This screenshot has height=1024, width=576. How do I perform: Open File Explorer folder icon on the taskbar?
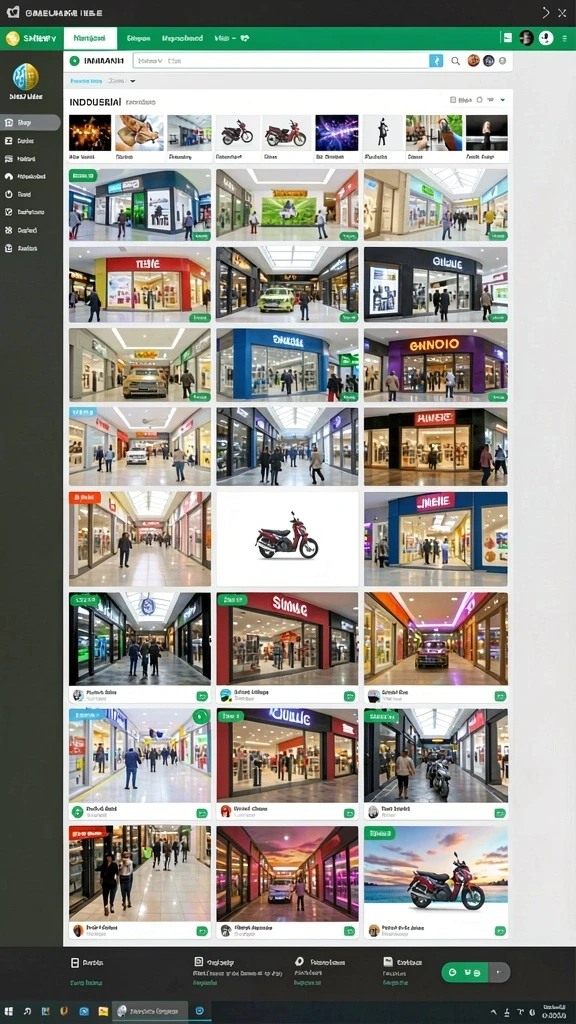click(103, 1011)
